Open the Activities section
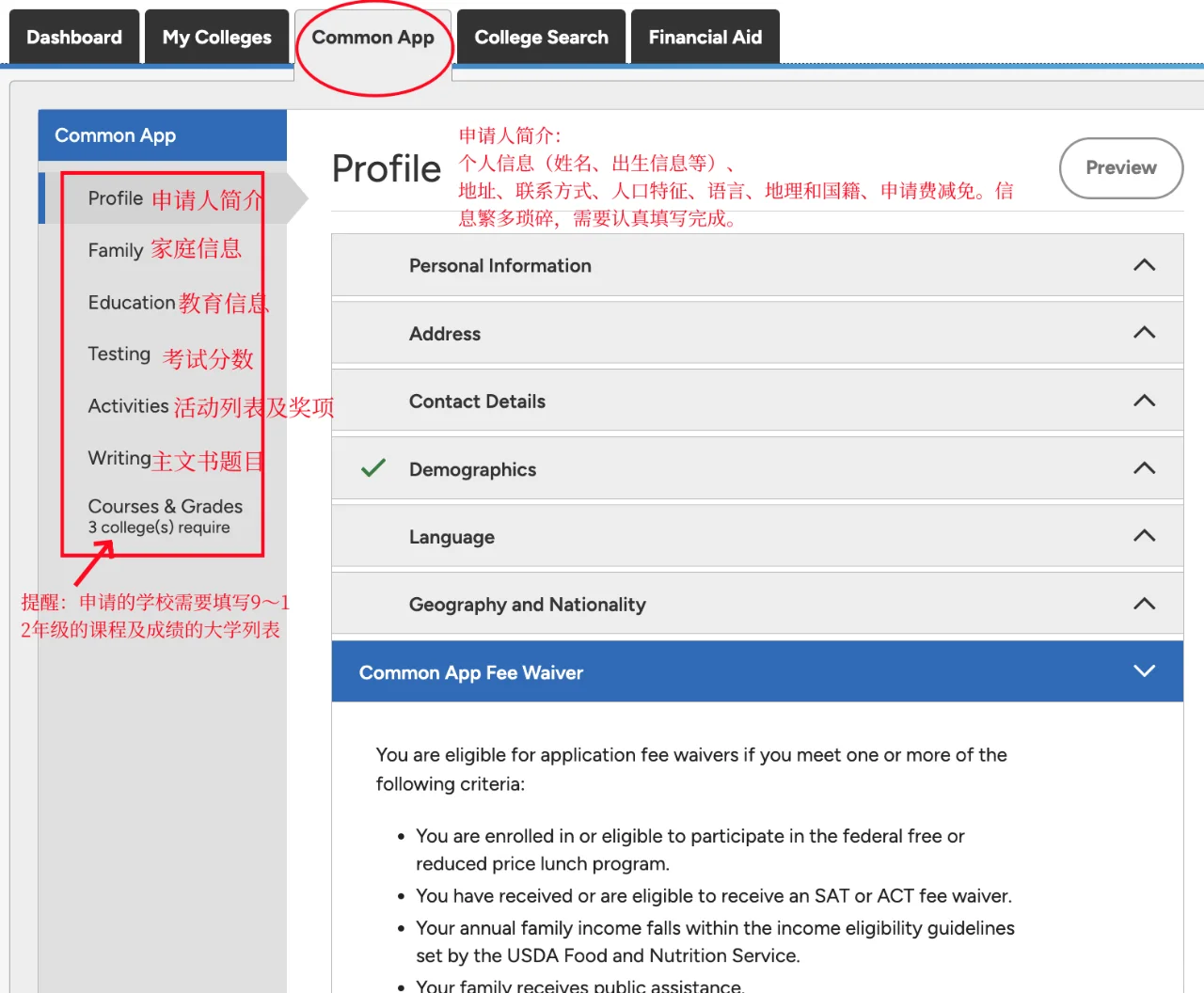 [x=128, y=406]
